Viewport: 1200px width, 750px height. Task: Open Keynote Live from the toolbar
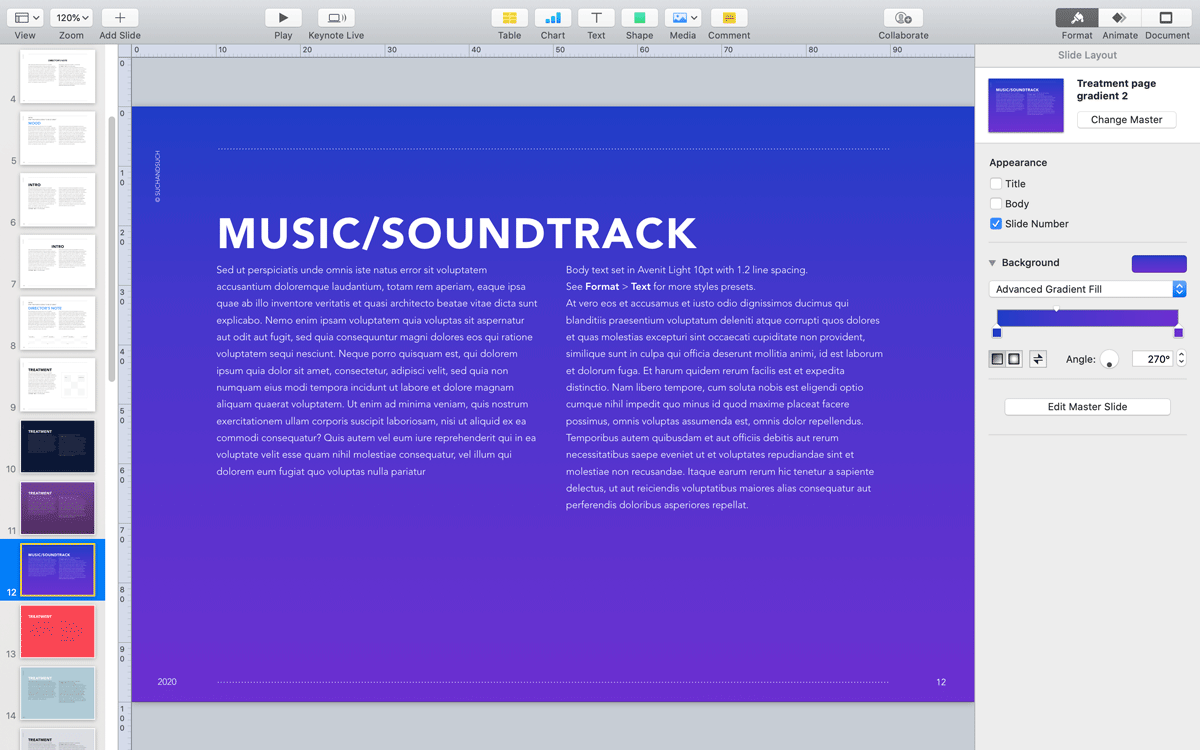tap(336, 18)
